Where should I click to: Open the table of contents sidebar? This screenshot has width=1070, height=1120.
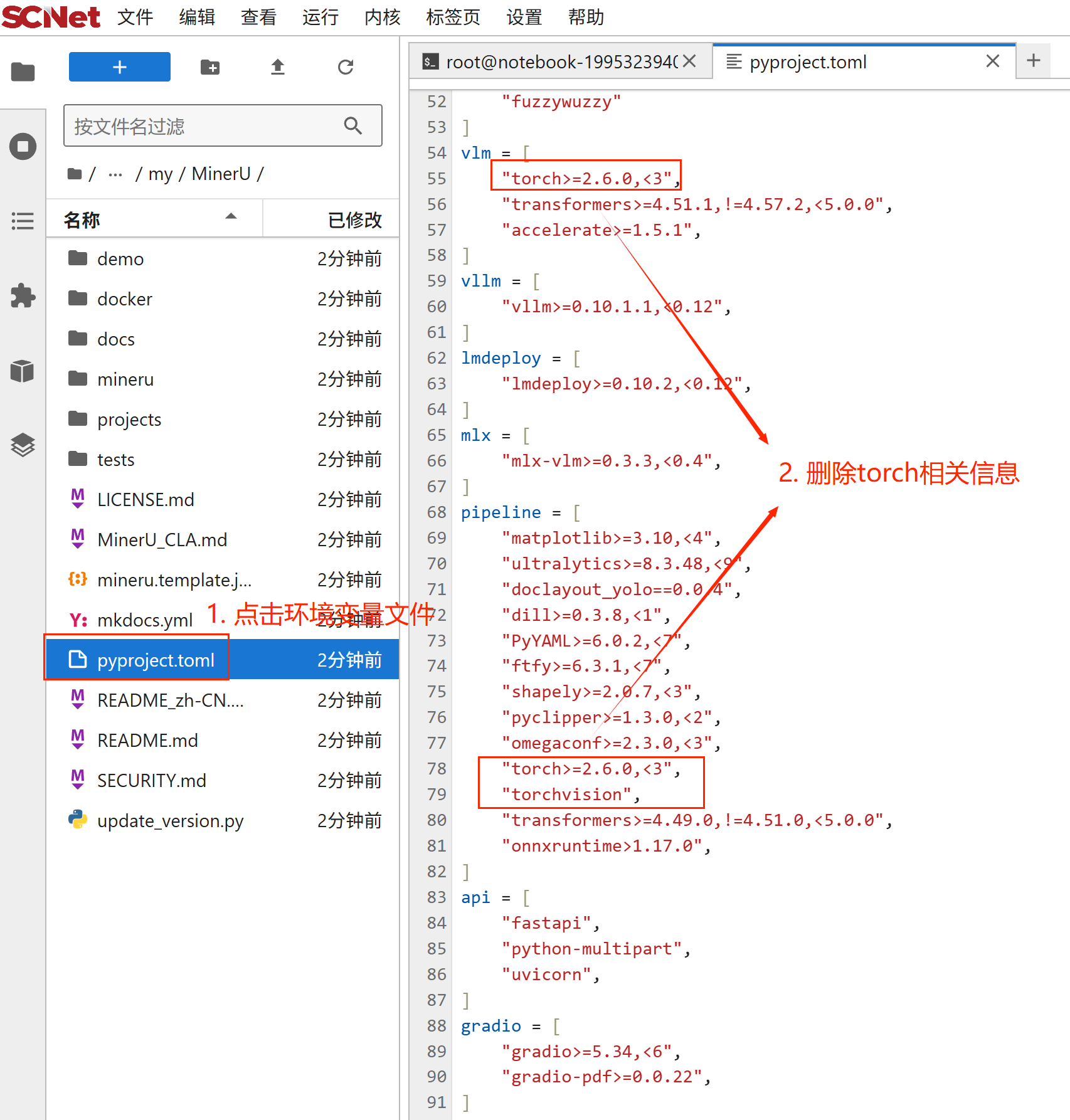pyautogui.click(x=23, y=221)
